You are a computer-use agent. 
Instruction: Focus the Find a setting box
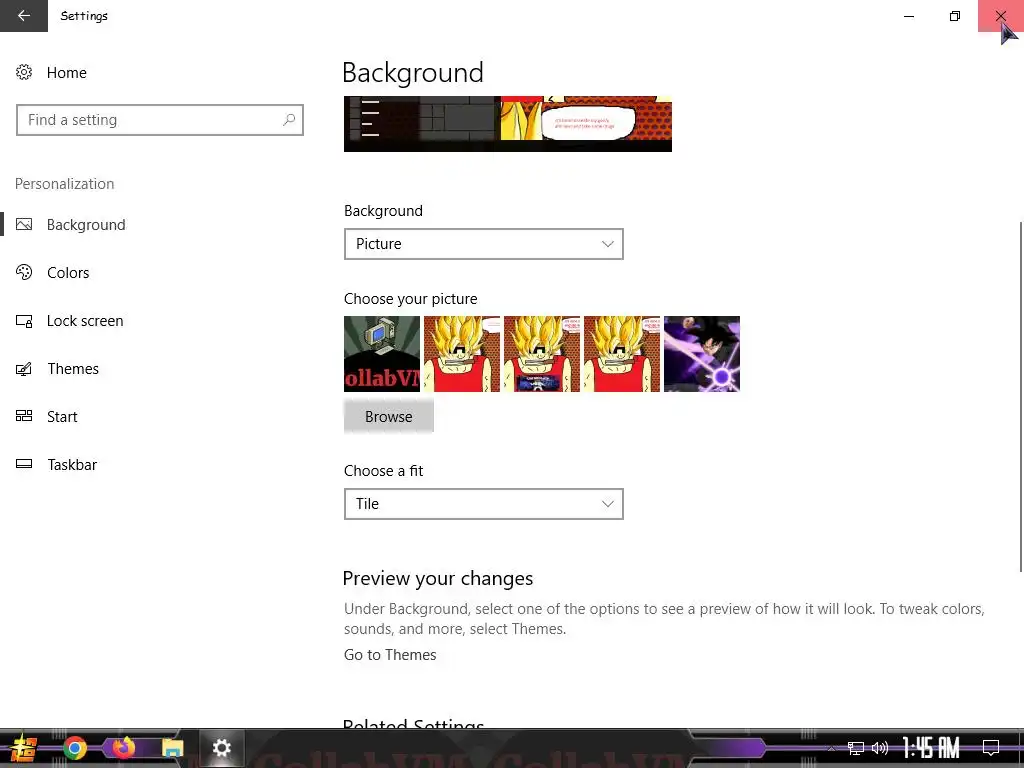(x=160, y=120)
